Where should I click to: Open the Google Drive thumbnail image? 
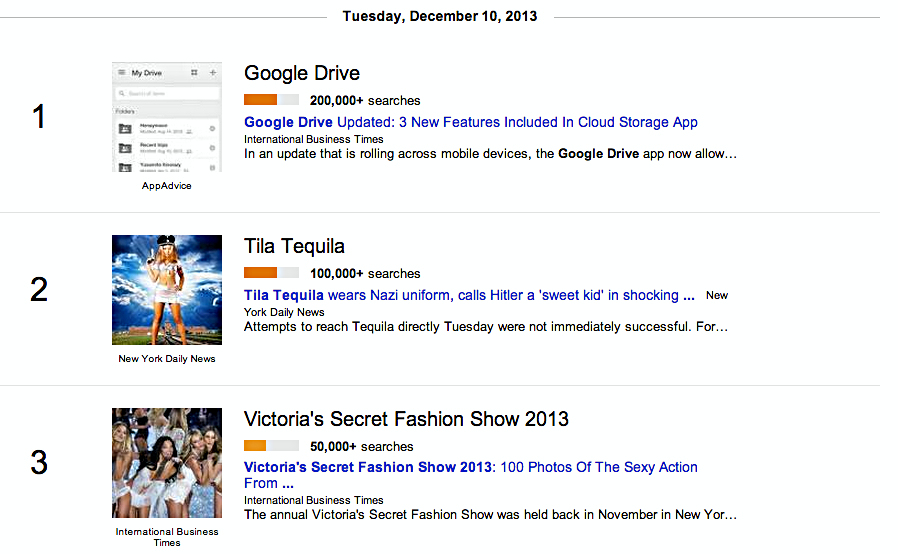click(x=167, y=117)
